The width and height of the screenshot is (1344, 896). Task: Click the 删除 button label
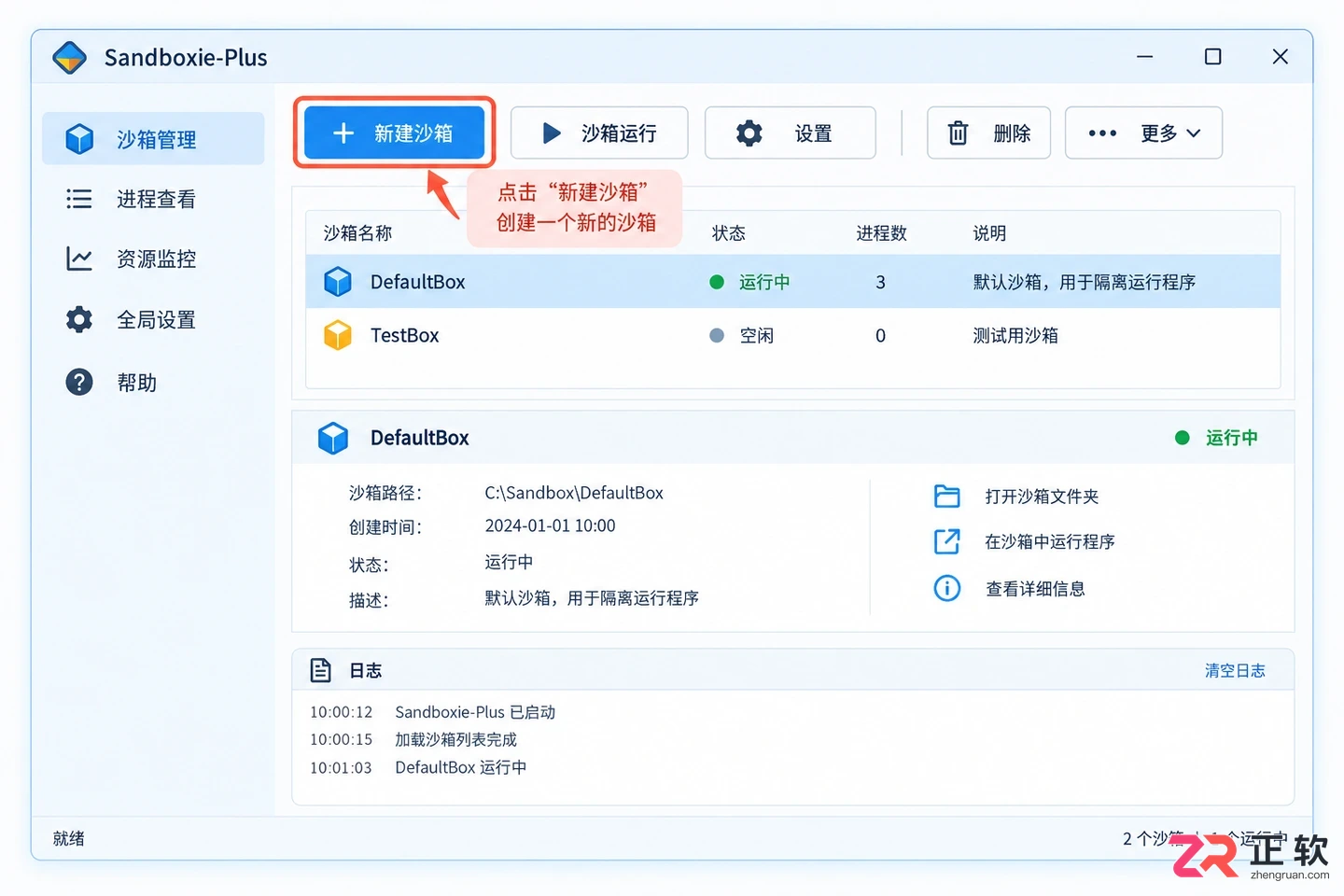pyautogui.click(x=1012, y=133)
